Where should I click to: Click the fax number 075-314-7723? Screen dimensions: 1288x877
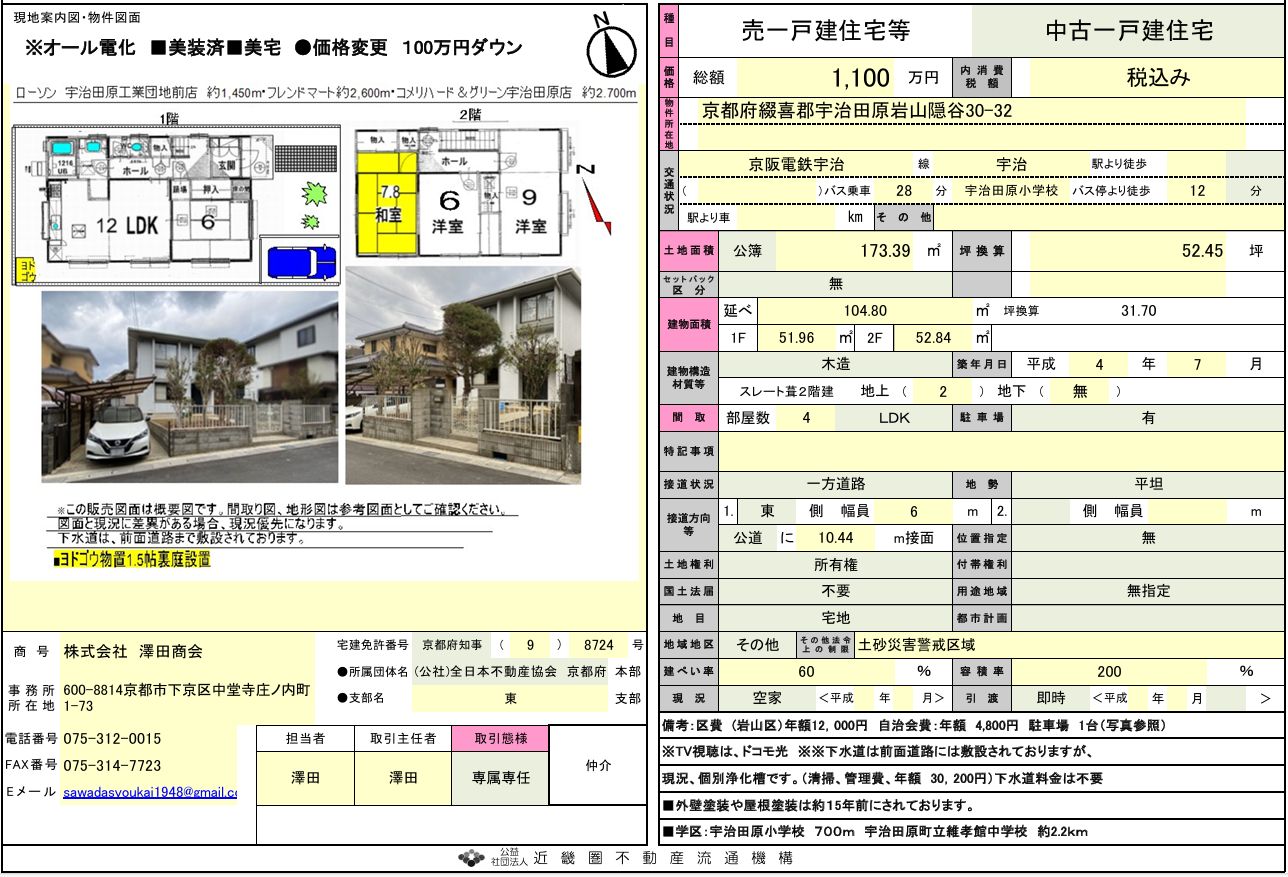tap(112, 765)
